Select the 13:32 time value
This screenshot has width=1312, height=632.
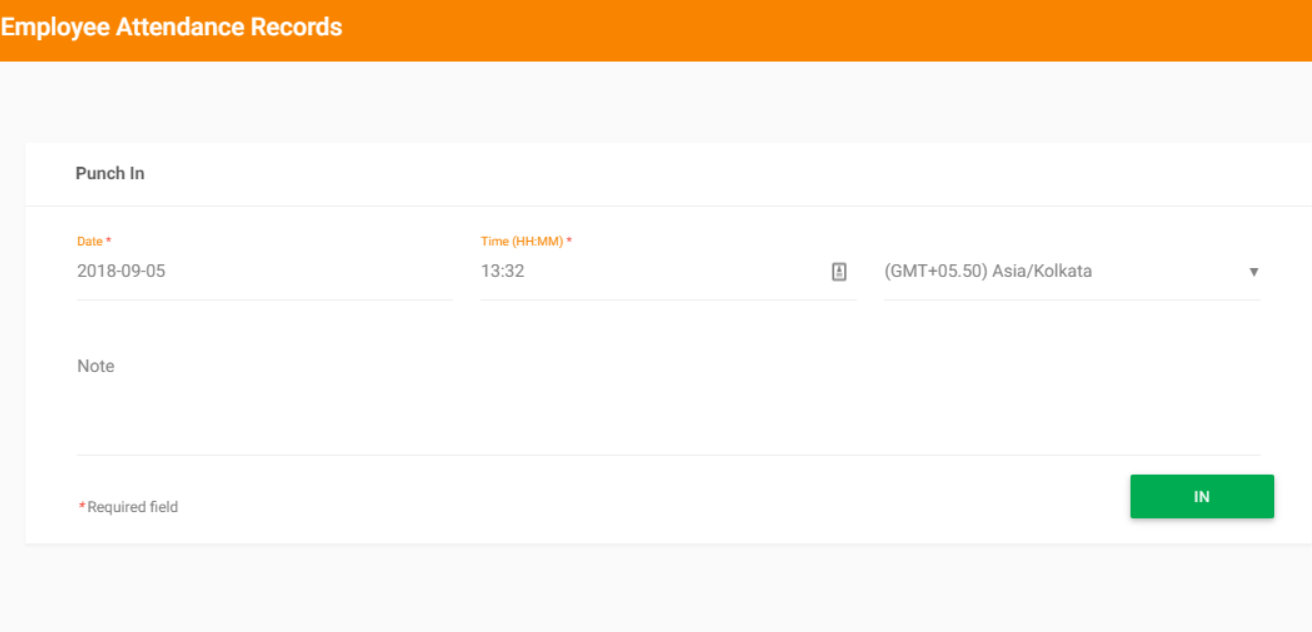(x=502, y=271)
